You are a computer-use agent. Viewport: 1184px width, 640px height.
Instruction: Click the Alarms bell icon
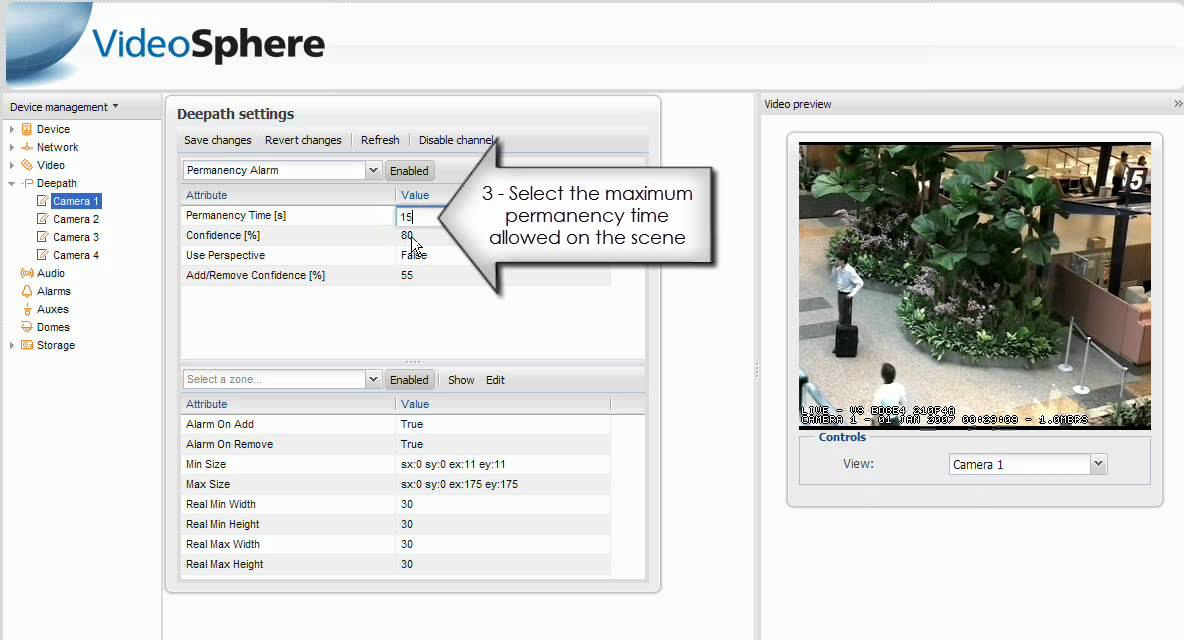26,291
